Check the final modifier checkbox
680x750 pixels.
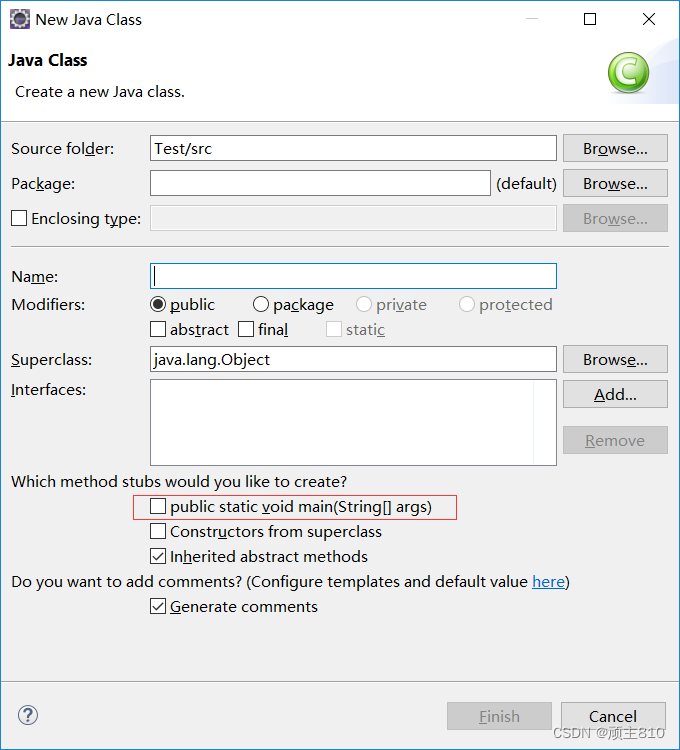click(246, 329)
